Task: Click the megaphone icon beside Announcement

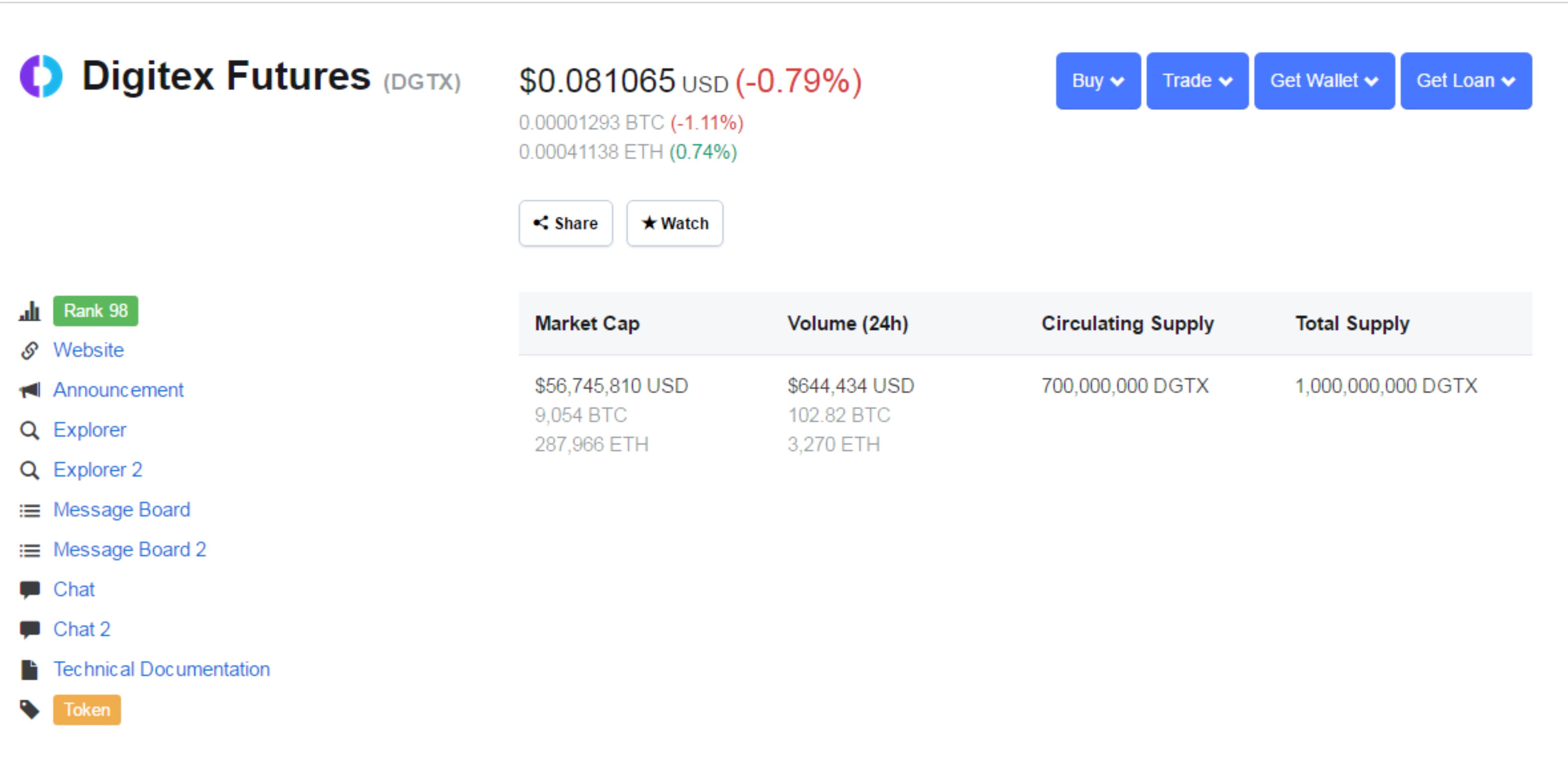Action: click(x=29, y=390)
